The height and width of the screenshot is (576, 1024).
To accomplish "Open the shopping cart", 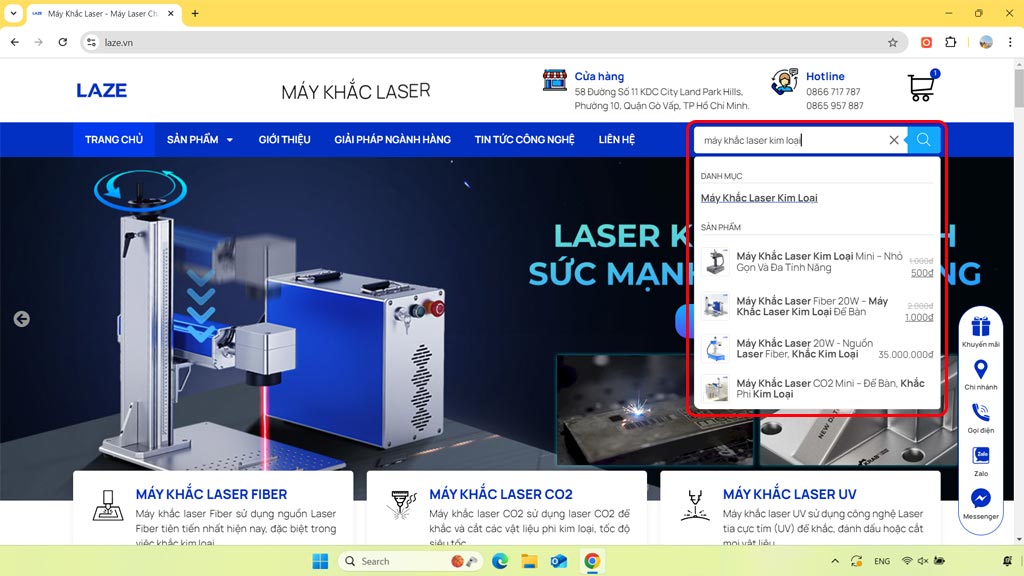I will coord(921,86).
